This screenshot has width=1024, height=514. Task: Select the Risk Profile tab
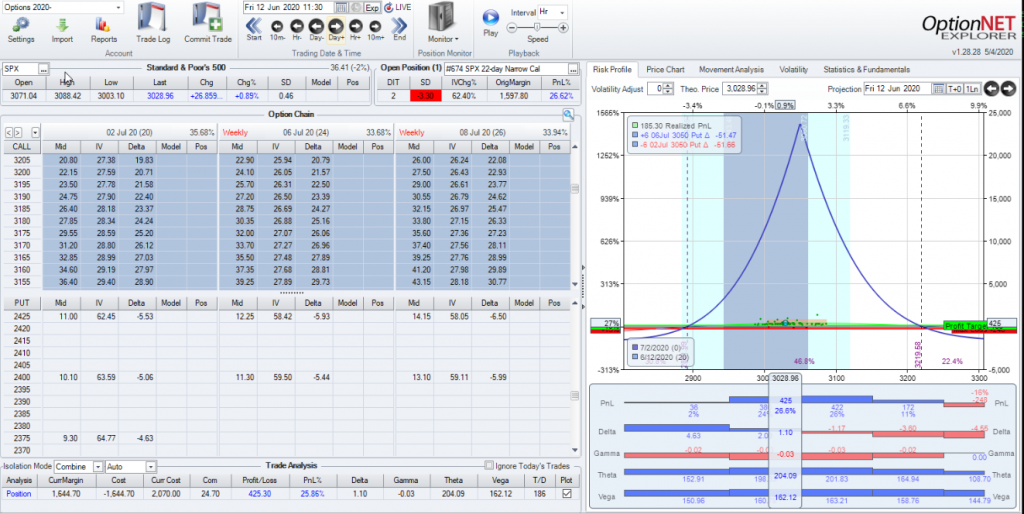pos(612,69)
